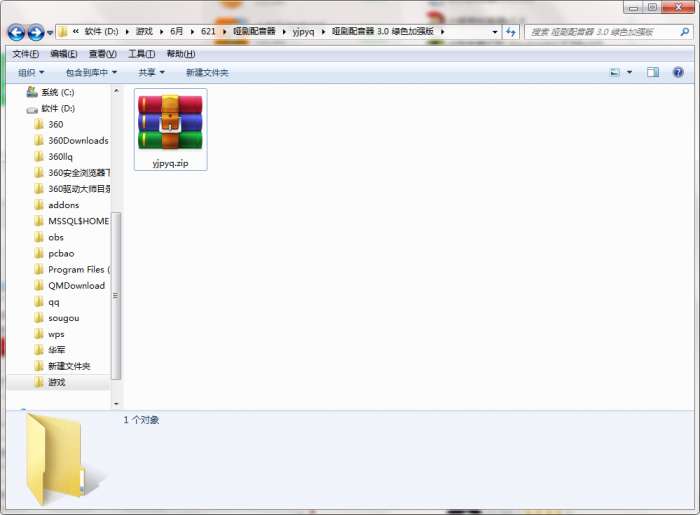Select the 360llq folder
700x515 pixels.
pyautogui.click(x=60, y=157)
